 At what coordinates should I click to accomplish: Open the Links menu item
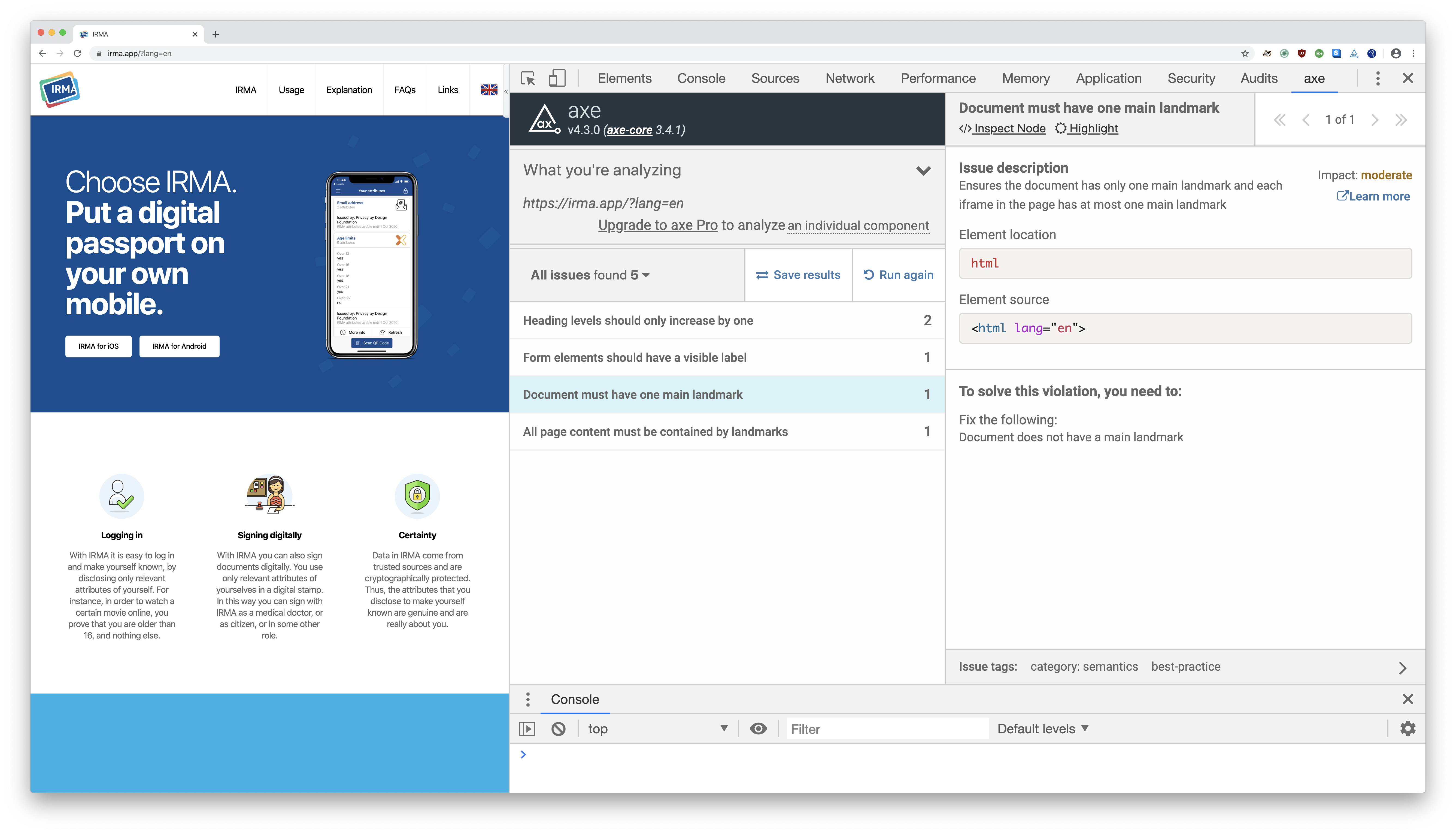pyautogui.click(x=447, y=90)
